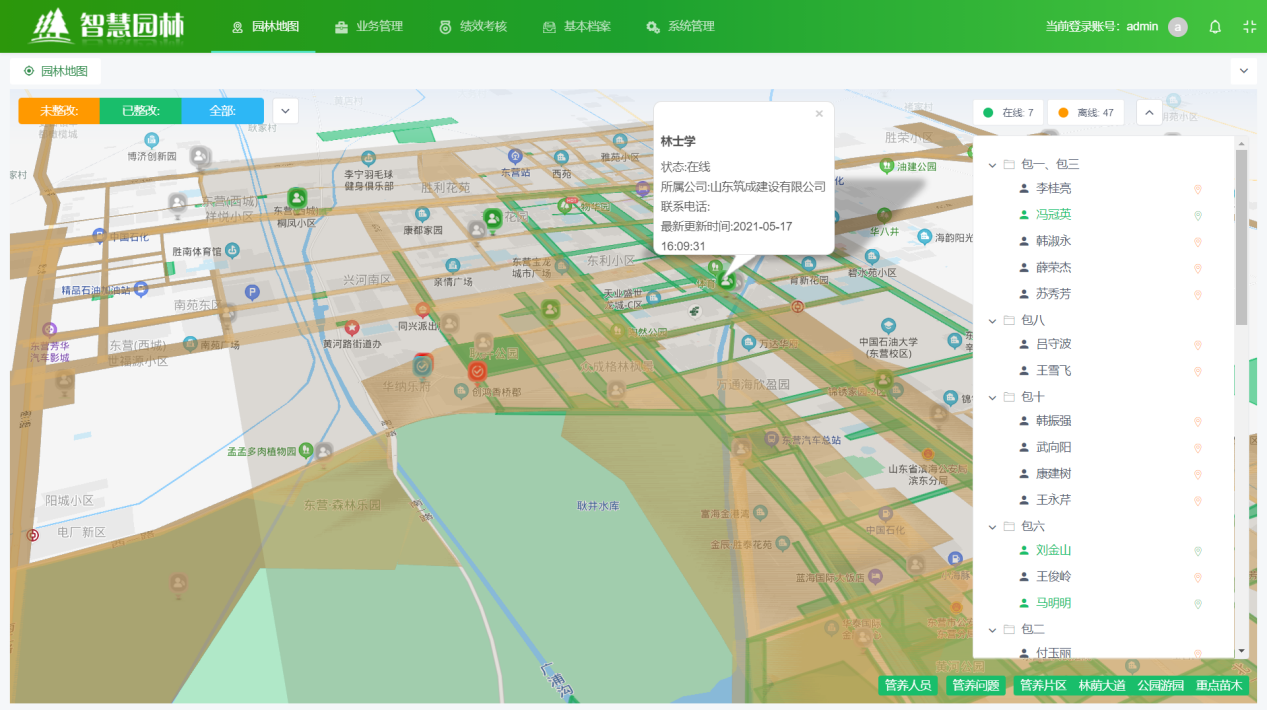
Task: Collapse the 包二 group
Action: pyautogui.click(x=993, y=630)
